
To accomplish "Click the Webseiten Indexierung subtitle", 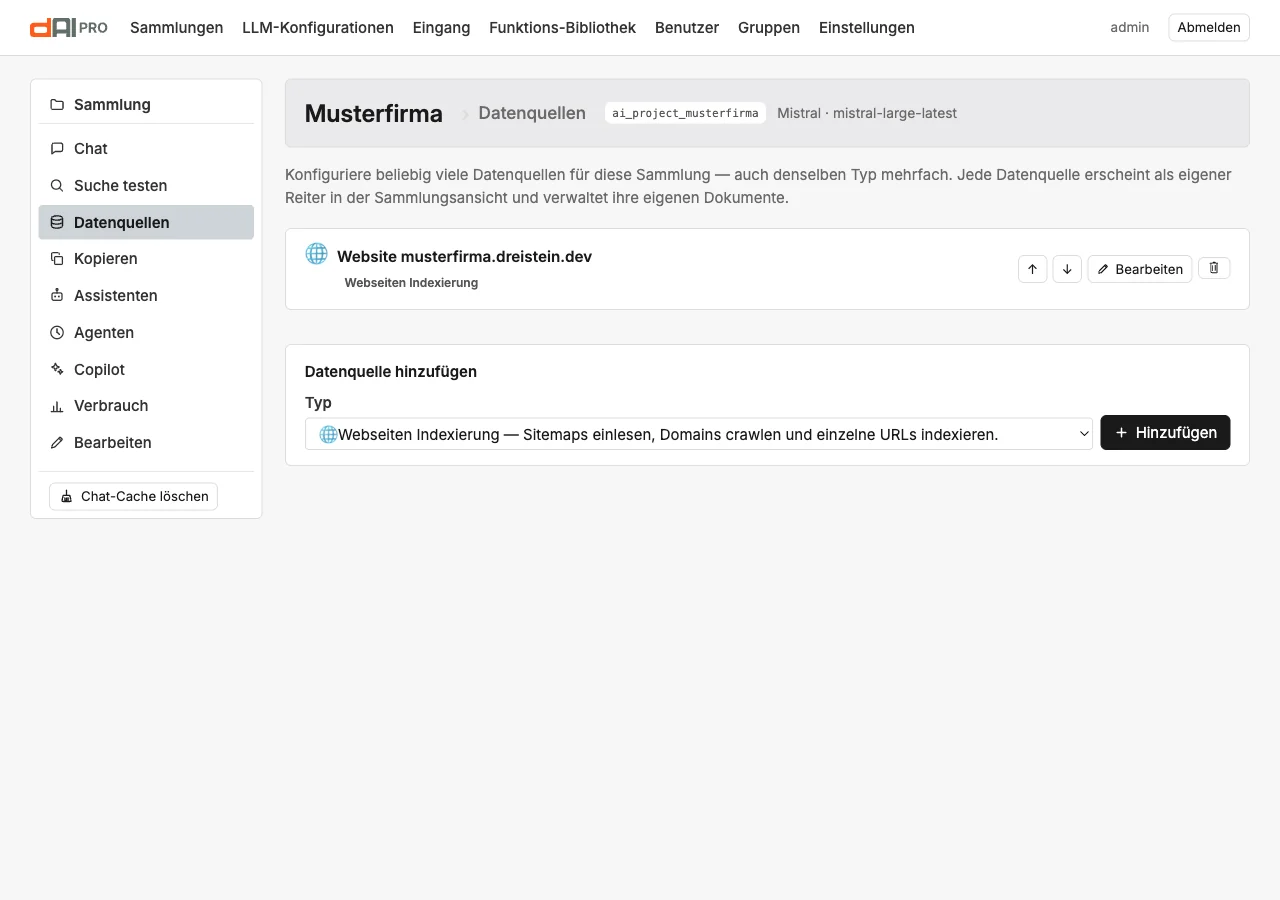I will click(411, 283).
